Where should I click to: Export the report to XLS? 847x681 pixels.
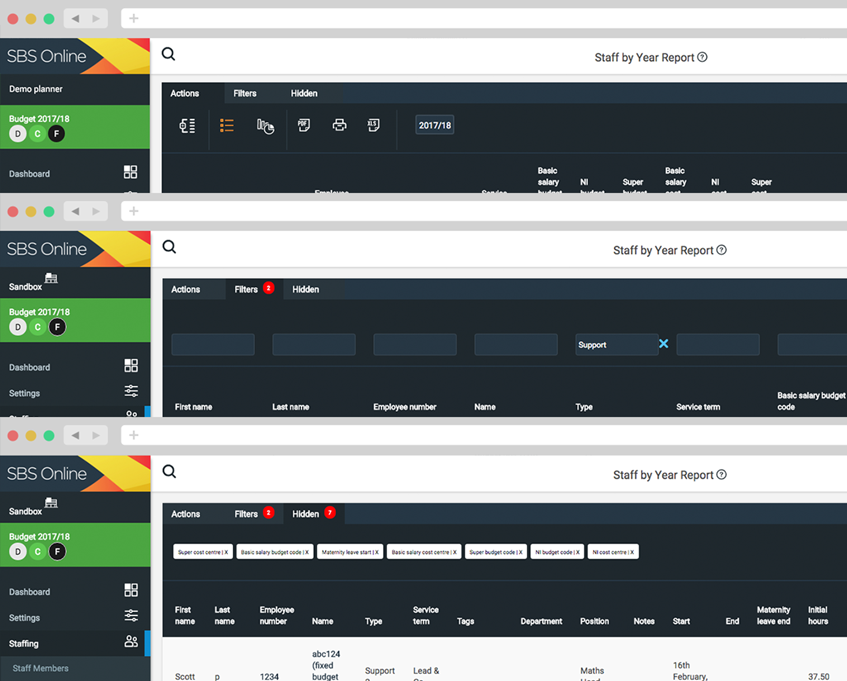[x=373, y=125]
